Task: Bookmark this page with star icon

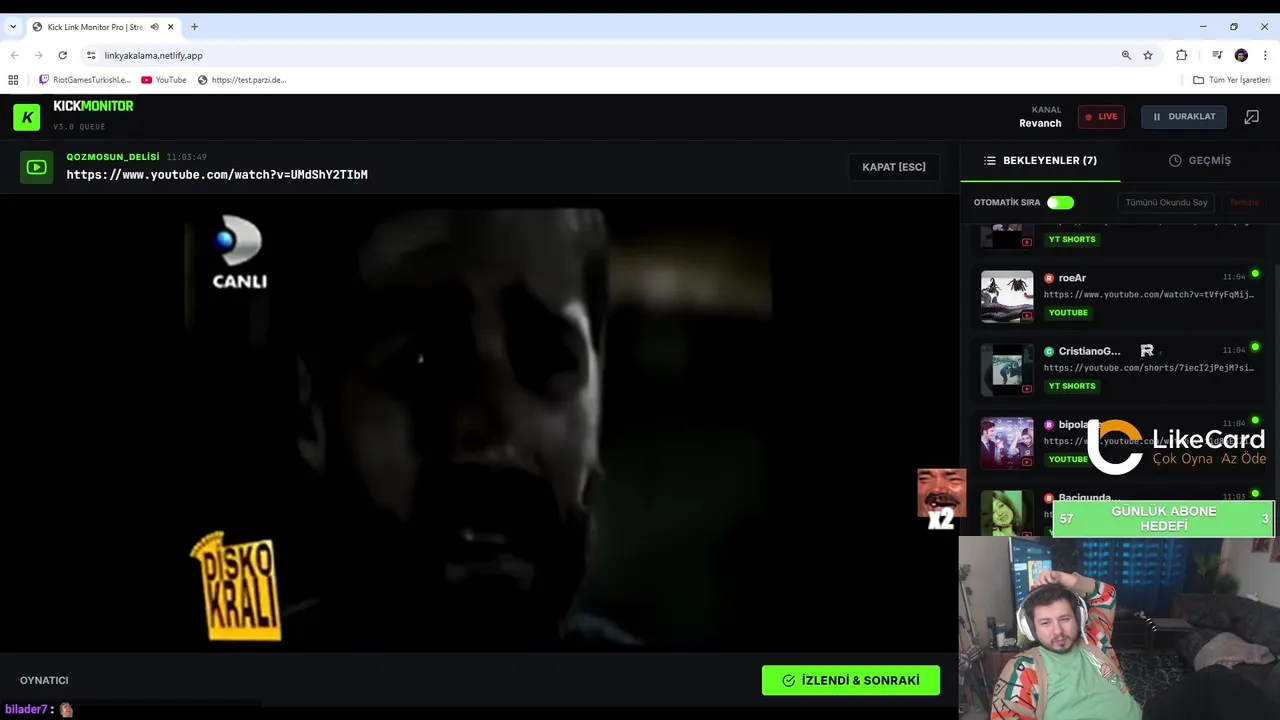Action: click(1148, 55)
